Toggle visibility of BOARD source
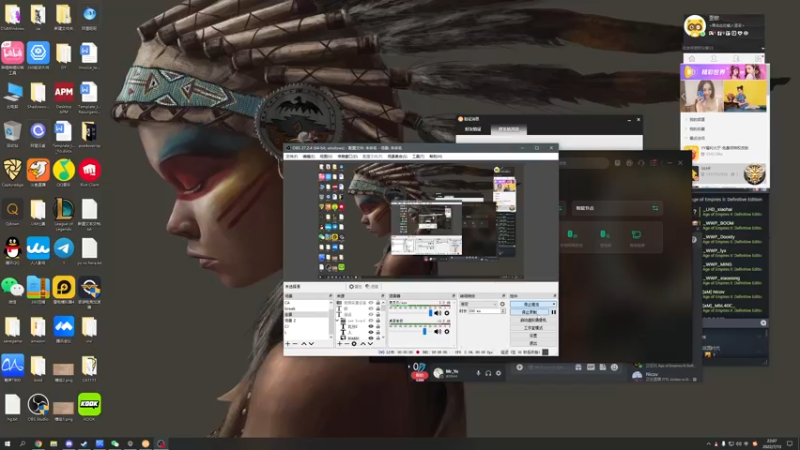 [371, 338]
